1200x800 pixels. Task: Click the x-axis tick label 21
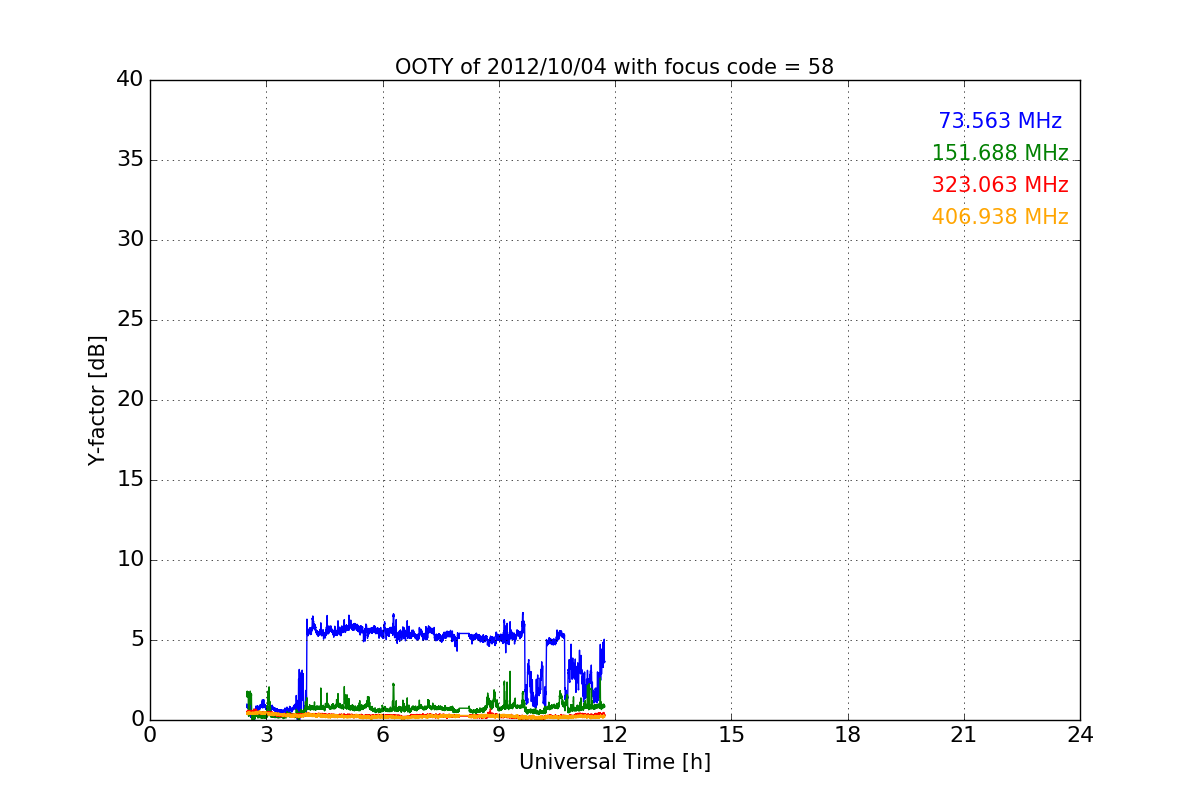click(x=964, y=735)
